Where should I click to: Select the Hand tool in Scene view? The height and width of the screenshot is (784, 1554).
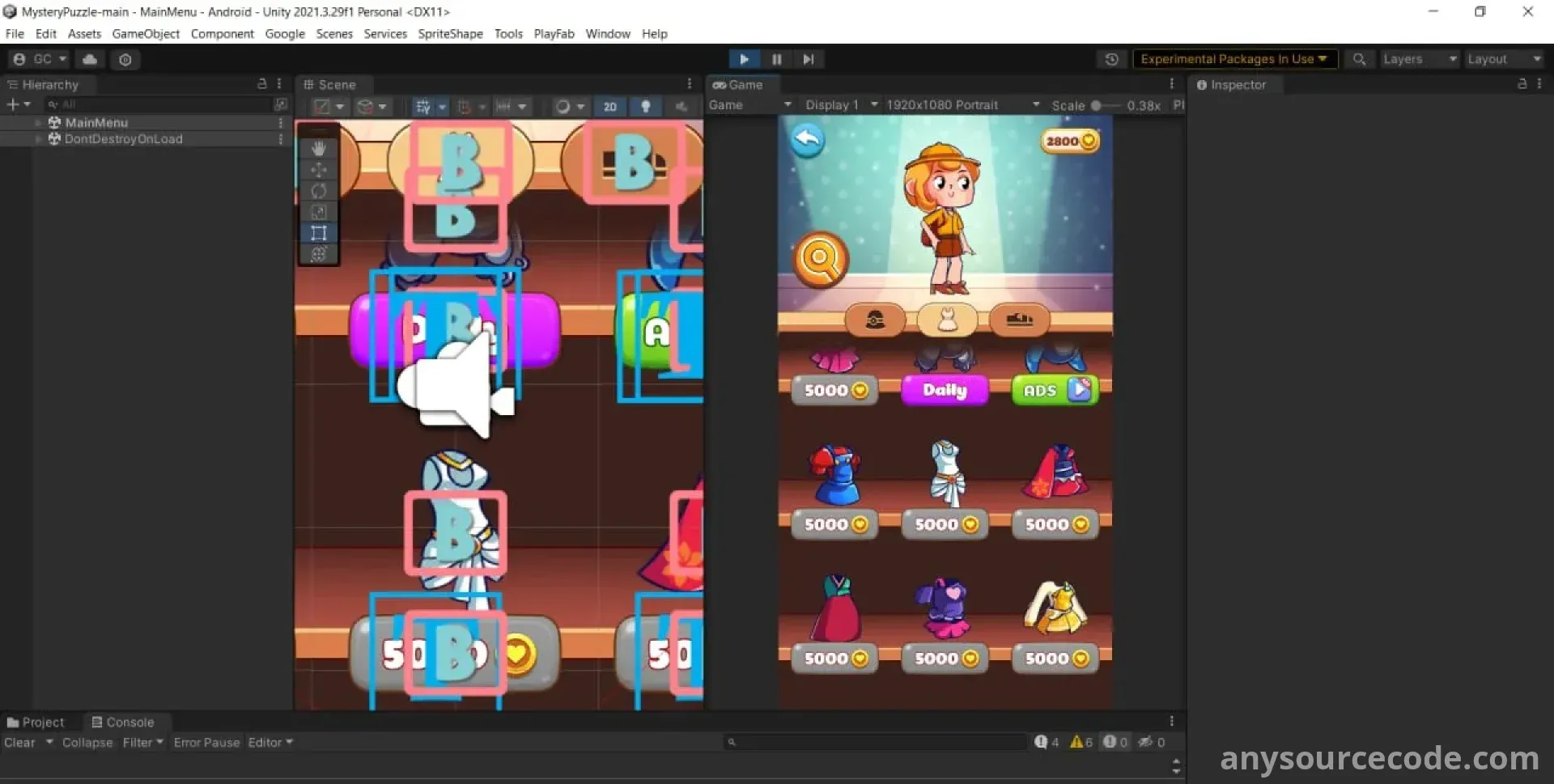(x=318, y=148)
